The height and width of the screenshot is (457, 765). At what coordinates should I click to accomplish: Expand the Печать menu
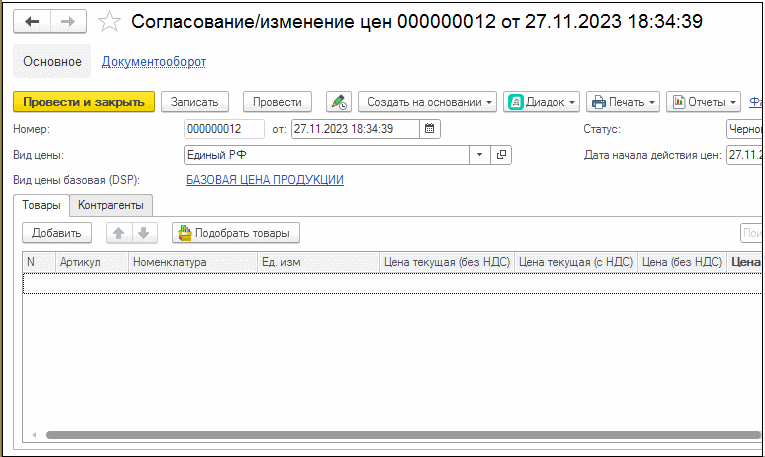pos(622,102)
